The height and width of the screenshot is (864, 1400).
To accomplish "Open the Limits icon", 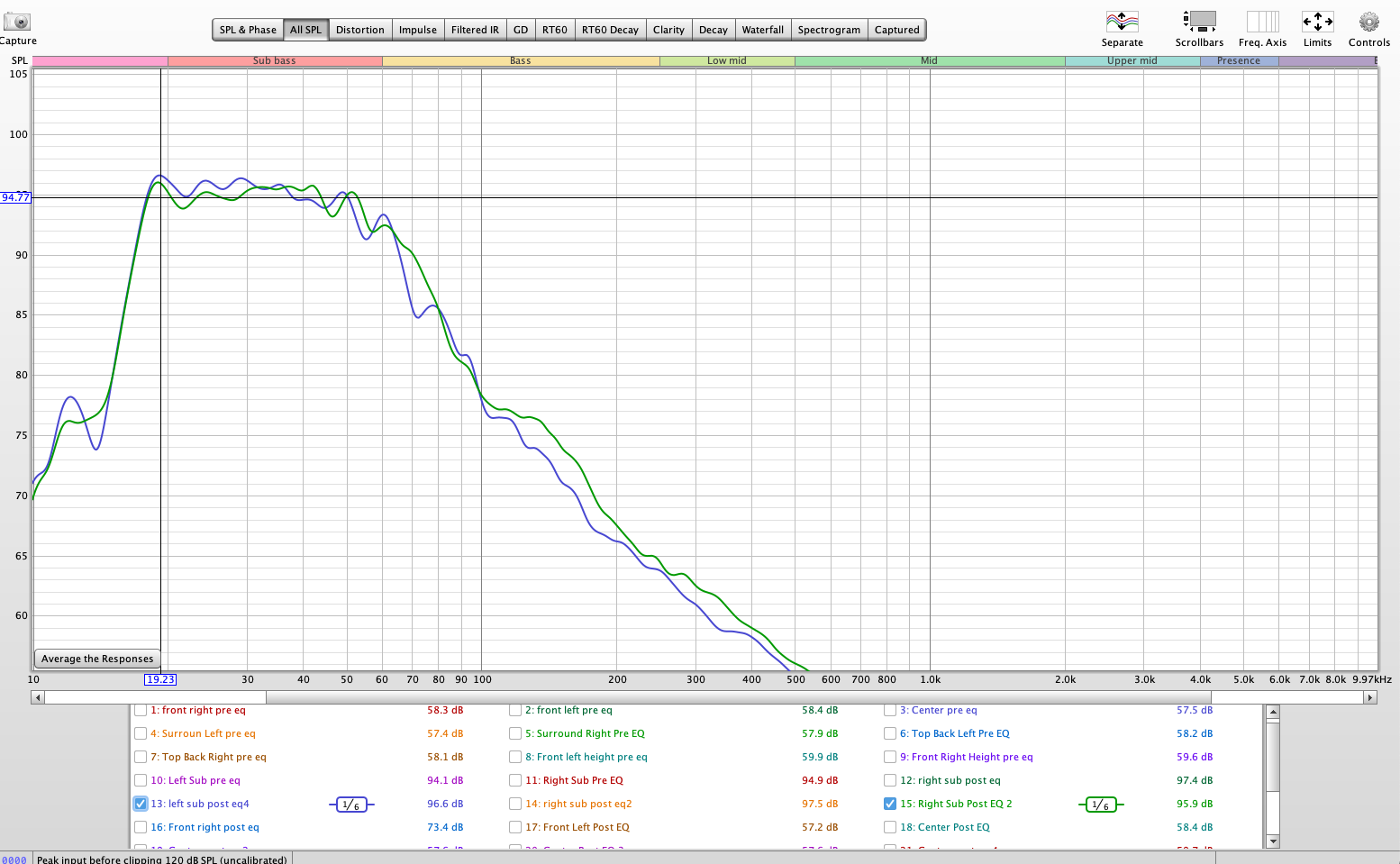I will 1317,22.
